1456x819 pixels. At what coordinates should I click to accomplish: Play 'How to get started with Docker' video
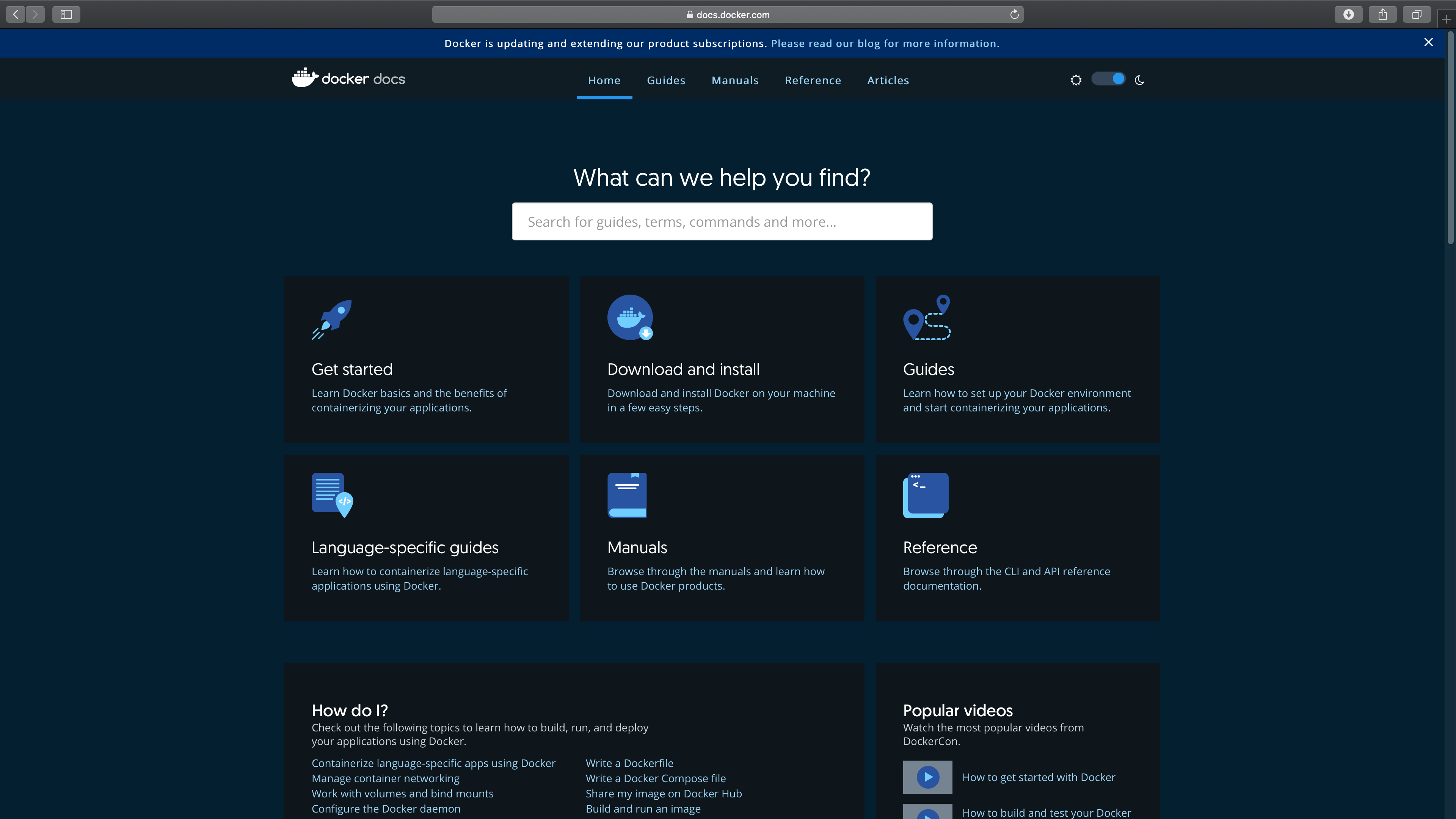(927, 777)
